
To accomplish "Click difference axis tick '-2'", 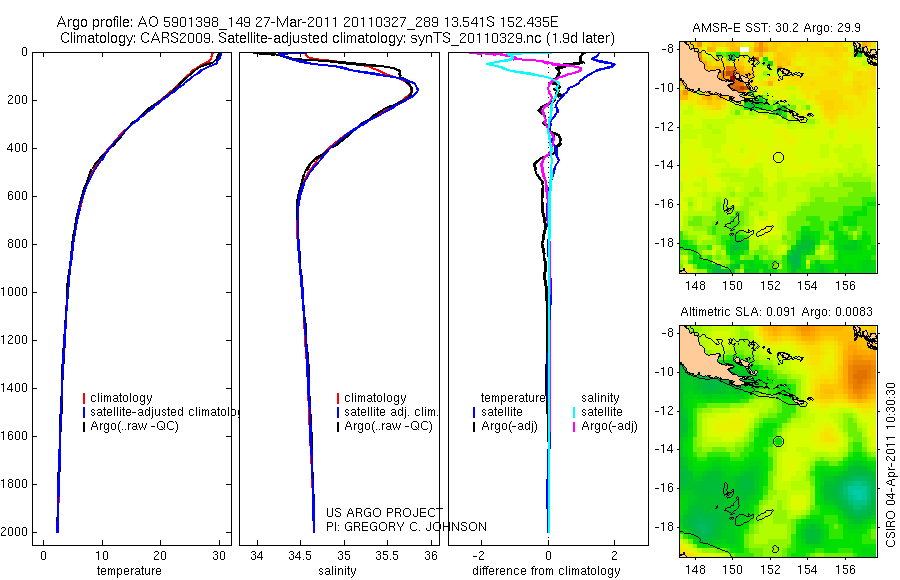I will pyautogui.click(x=479, y=556).
